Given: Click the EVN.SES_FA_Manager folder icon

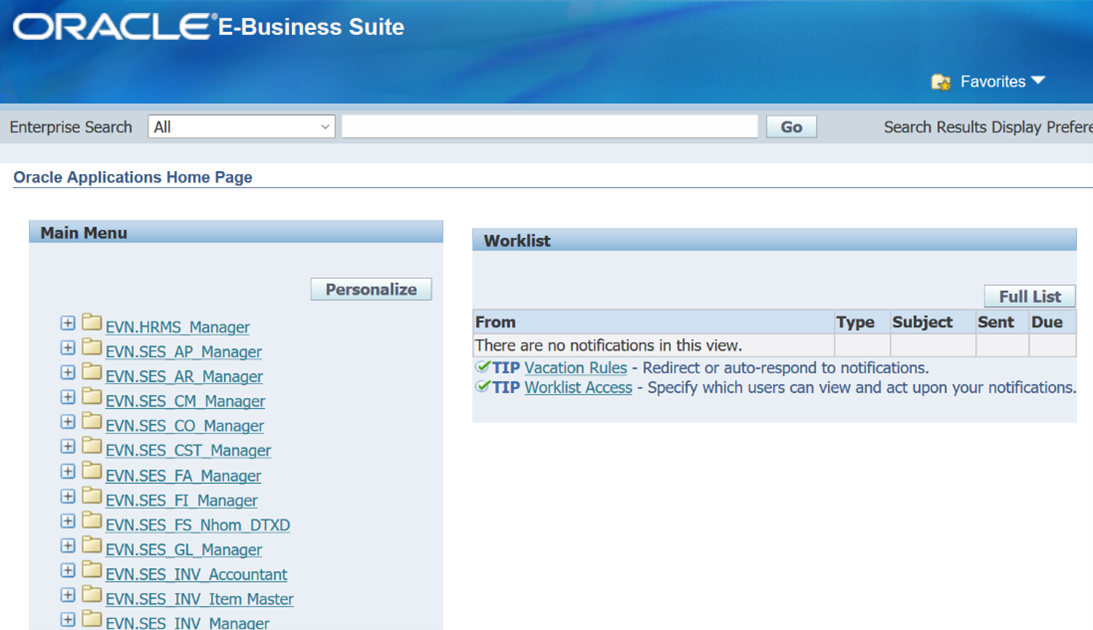Looking at the screenshot, I should point(91,470).
